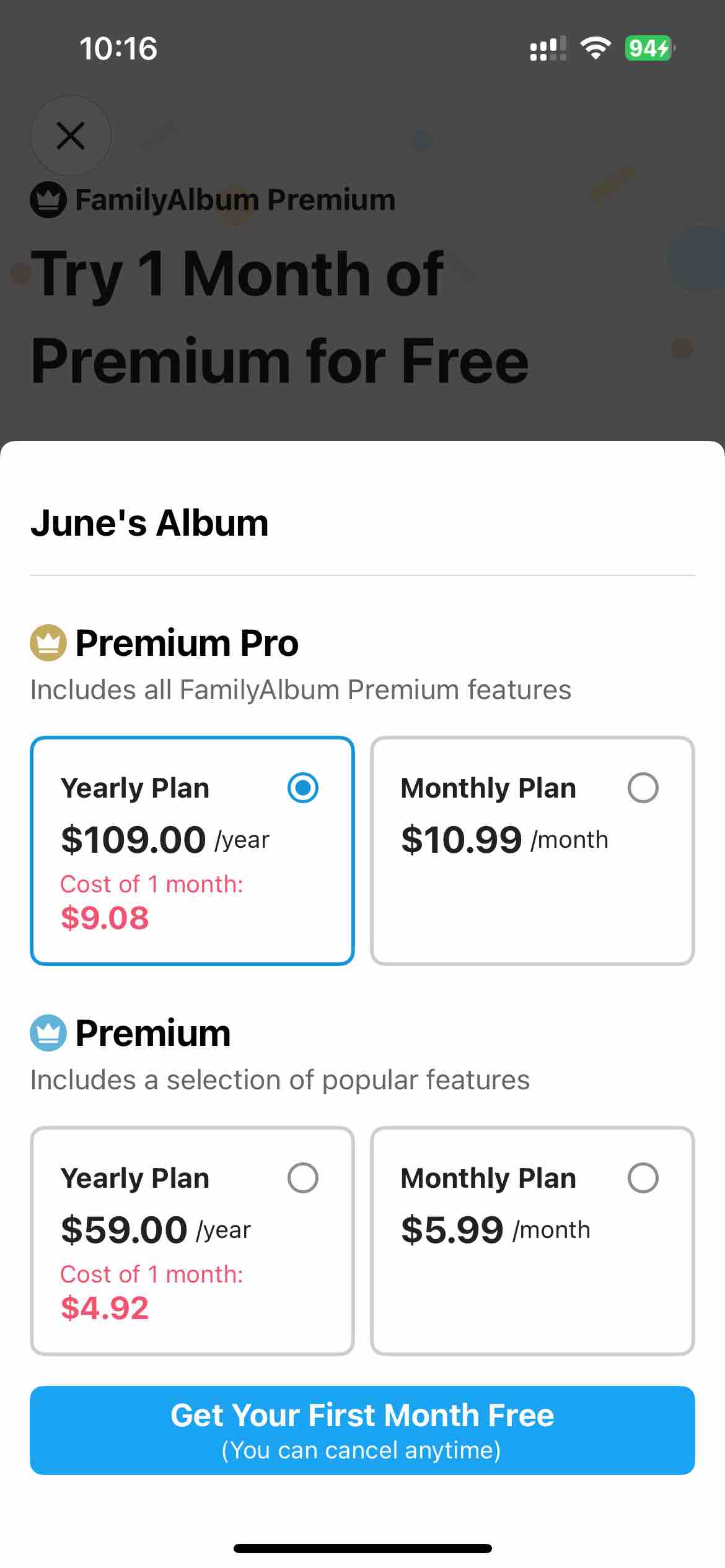
Task: Tap the blue Premium crown icon
Action: [48, 1033]
